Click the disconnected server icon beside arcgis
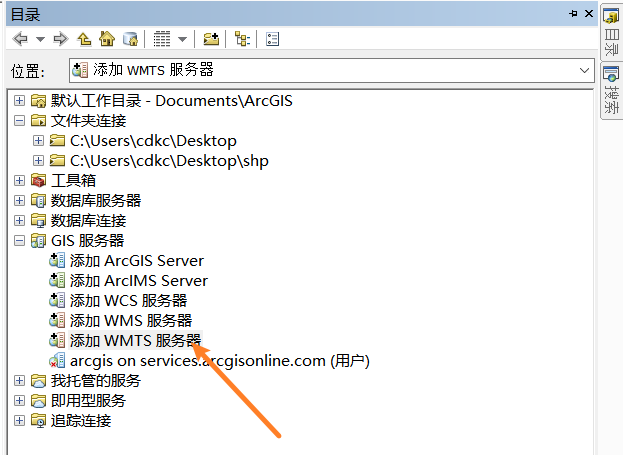Viewport: 623px width, 455px height. pyautogui.click(x=57, y=361)
